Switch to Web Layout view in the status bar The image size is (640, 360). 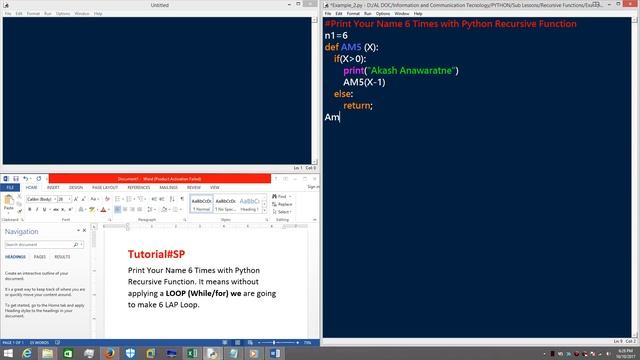tap(250, 342)
